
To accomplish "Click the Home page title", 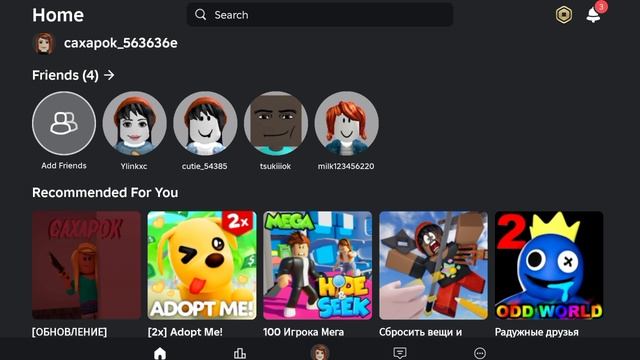I will pyautogui.click(x=58, y=15).
